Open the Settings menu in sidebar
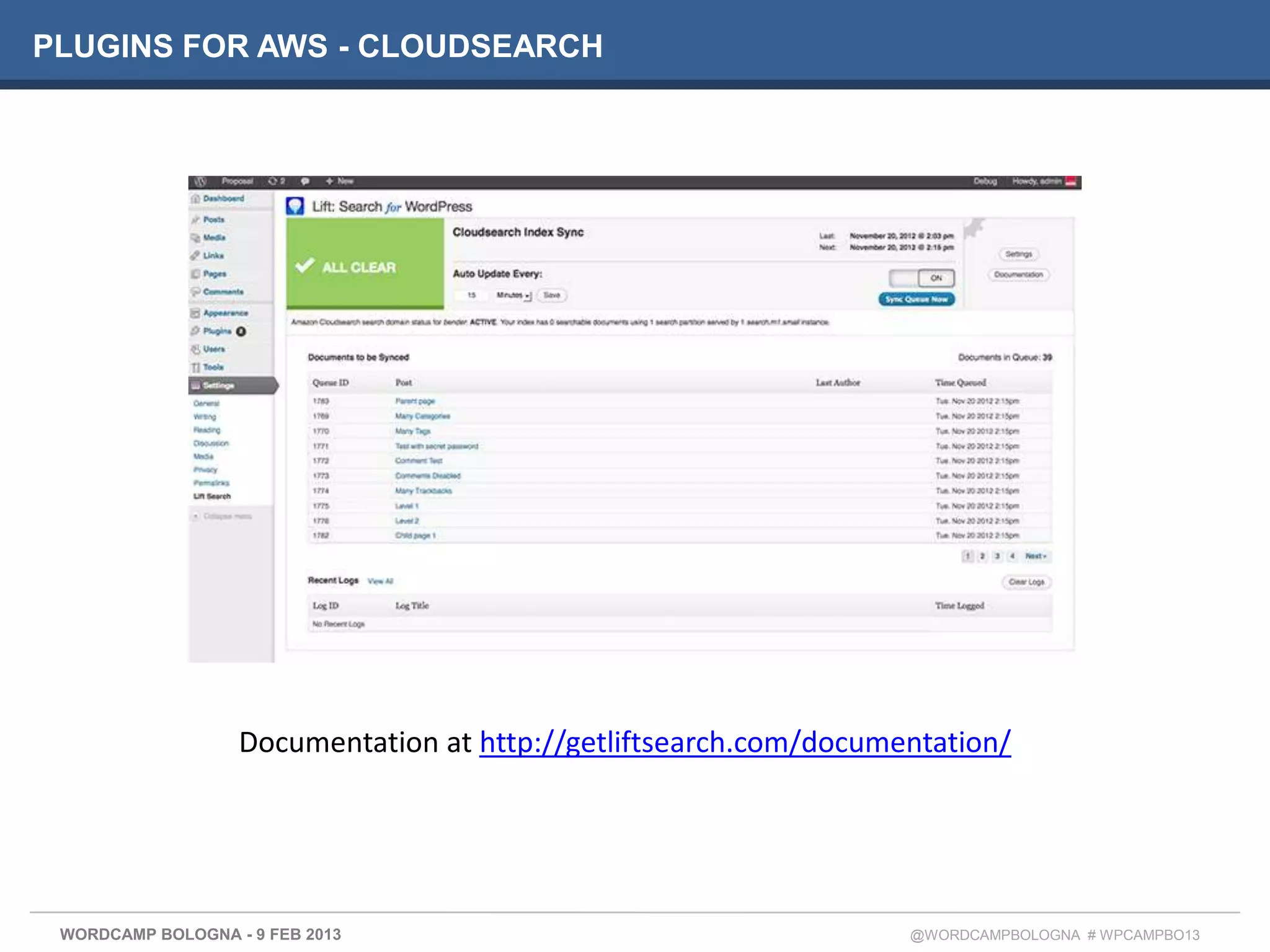The height and width of the screenshot is (952, 1270). tap(233, 386)
